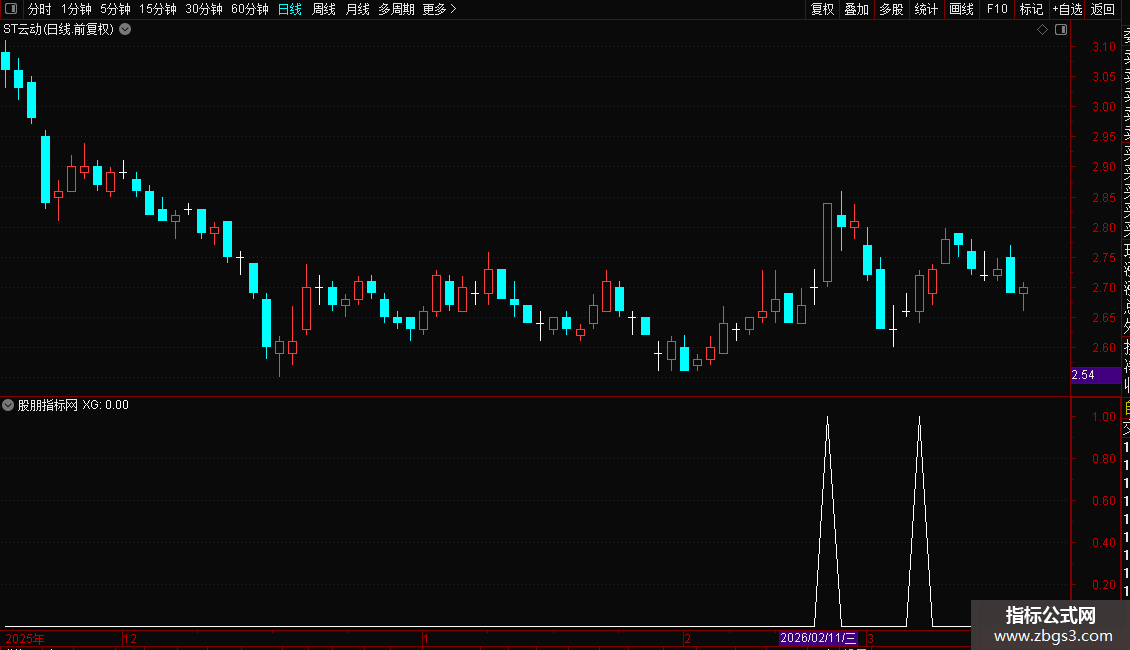This screenshot has width=1130, height=650.
Task: Click the 返回 back button
Action: click(x=1103, y=9)
